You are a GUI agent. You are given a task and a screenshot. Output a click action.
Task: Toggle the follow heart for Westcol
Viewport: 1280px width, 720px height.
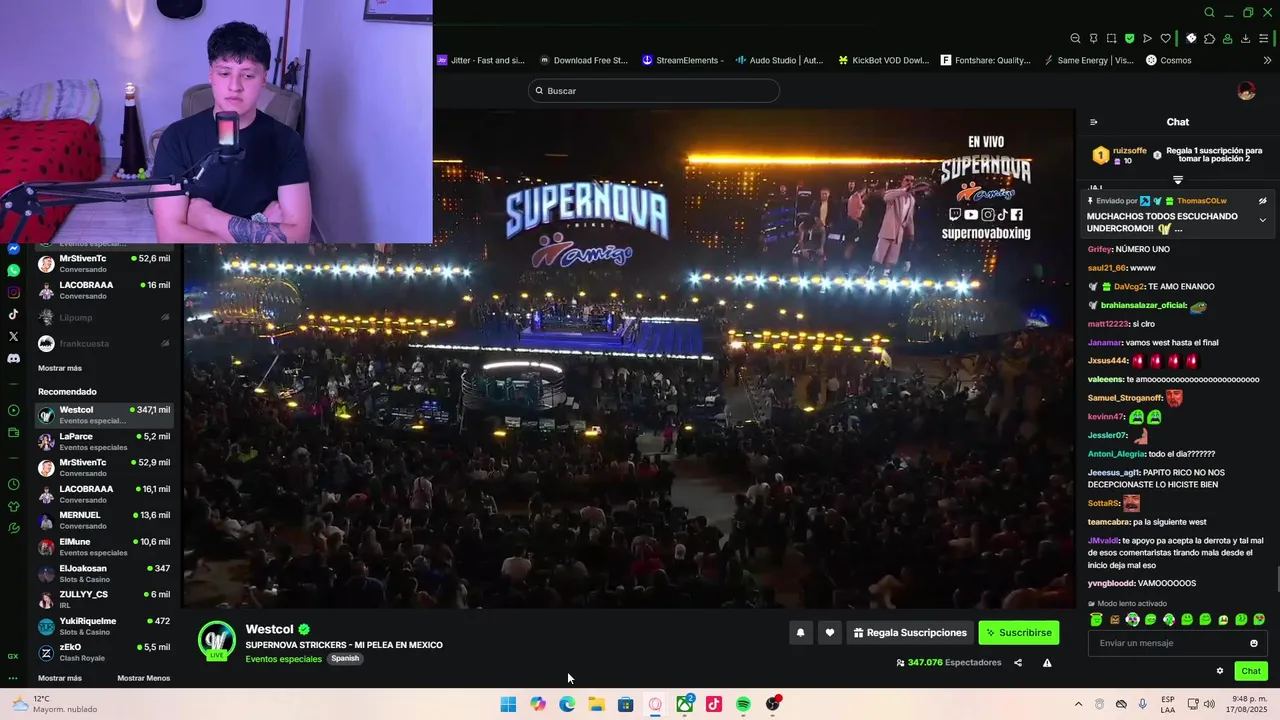point(829,632)
